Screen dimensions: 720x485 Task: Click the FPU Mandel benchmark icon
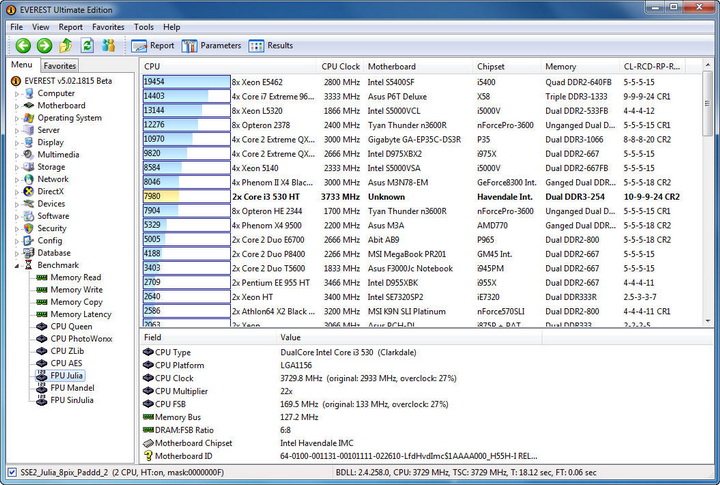pos(42,388)
